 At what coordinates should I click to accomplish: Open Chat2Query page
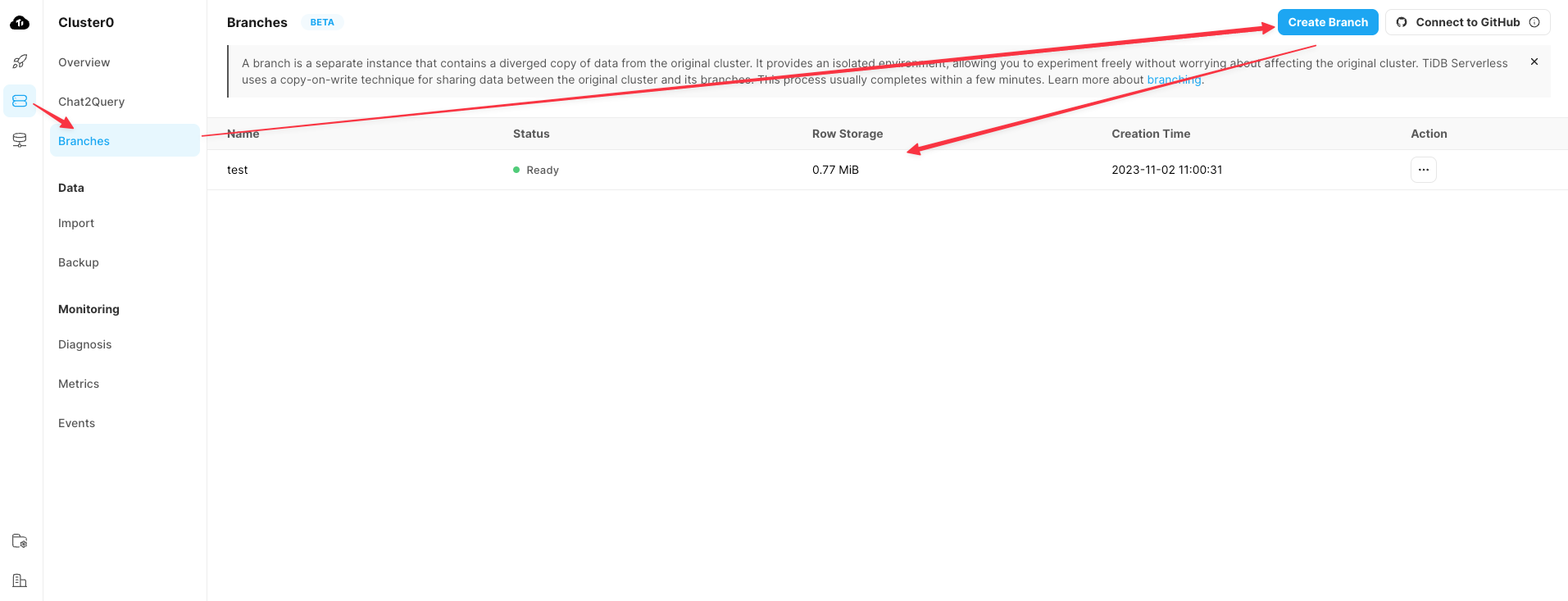pos(91,102)
